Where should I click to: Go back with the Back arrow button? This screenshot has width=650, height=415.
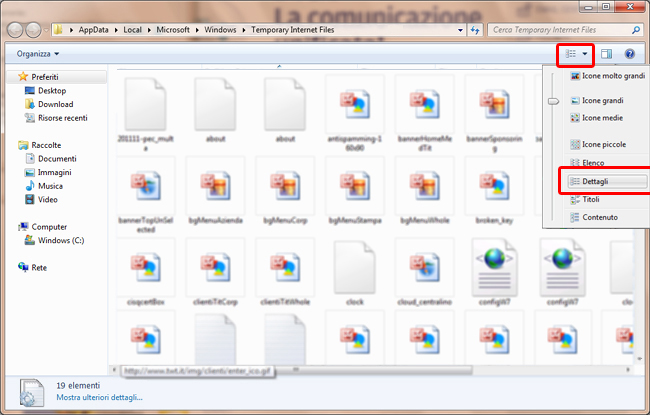(15, 30)
